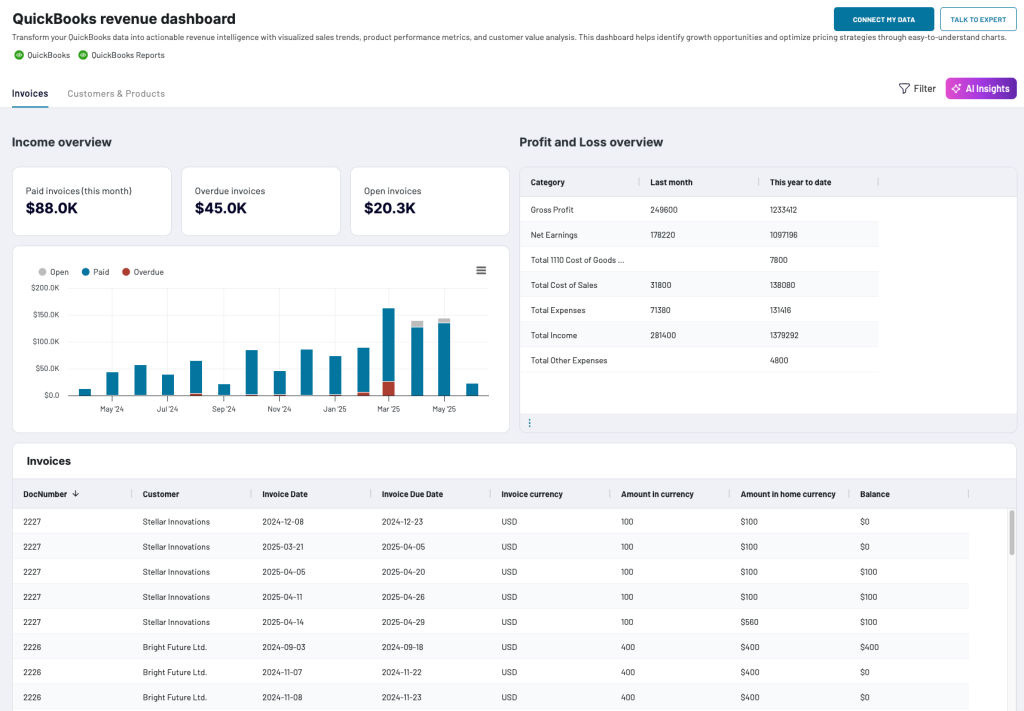The width and height of the screenshot is (1024, 711).
Task: Open the AI Insights button
Action: pos(981,88)
